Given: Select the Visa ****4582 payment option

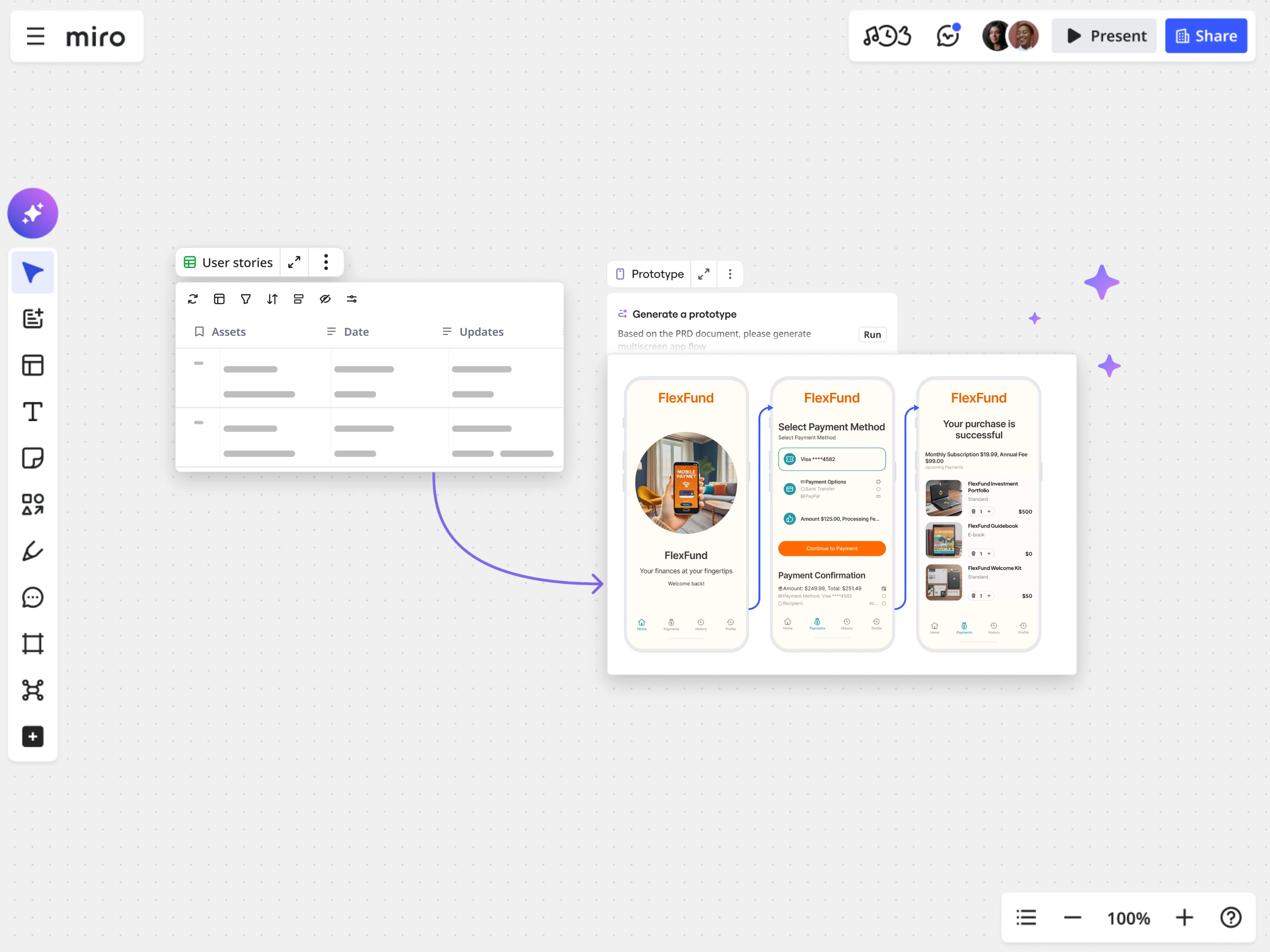Looking at the screenshot, I should [x=832, y=459].
